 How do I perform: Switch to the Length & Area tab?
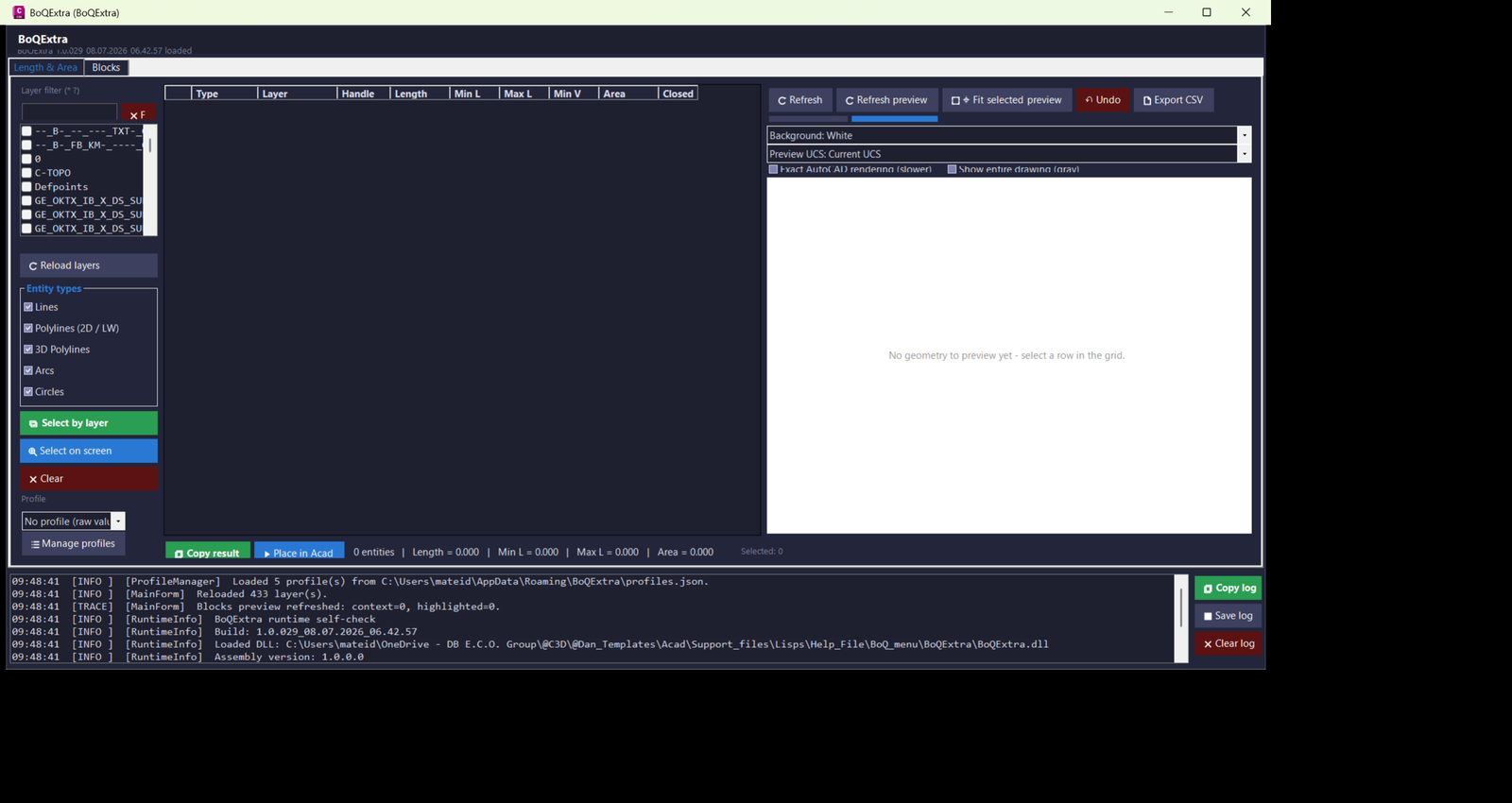(x=45, y=68)
